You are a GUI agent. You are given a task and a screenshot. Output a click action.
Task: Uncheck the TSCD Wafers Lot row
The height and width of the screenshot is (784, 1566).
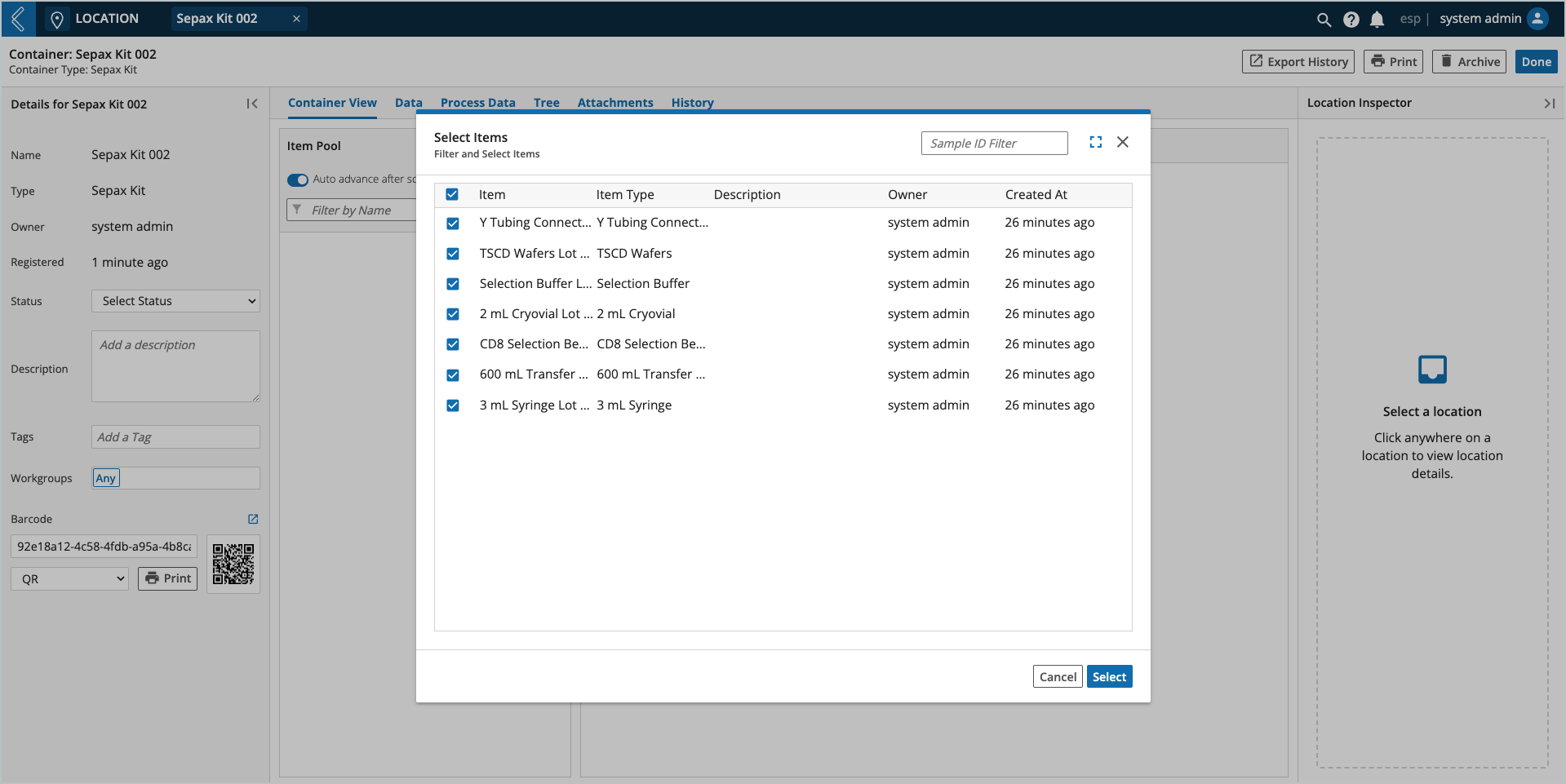(453, 254)
